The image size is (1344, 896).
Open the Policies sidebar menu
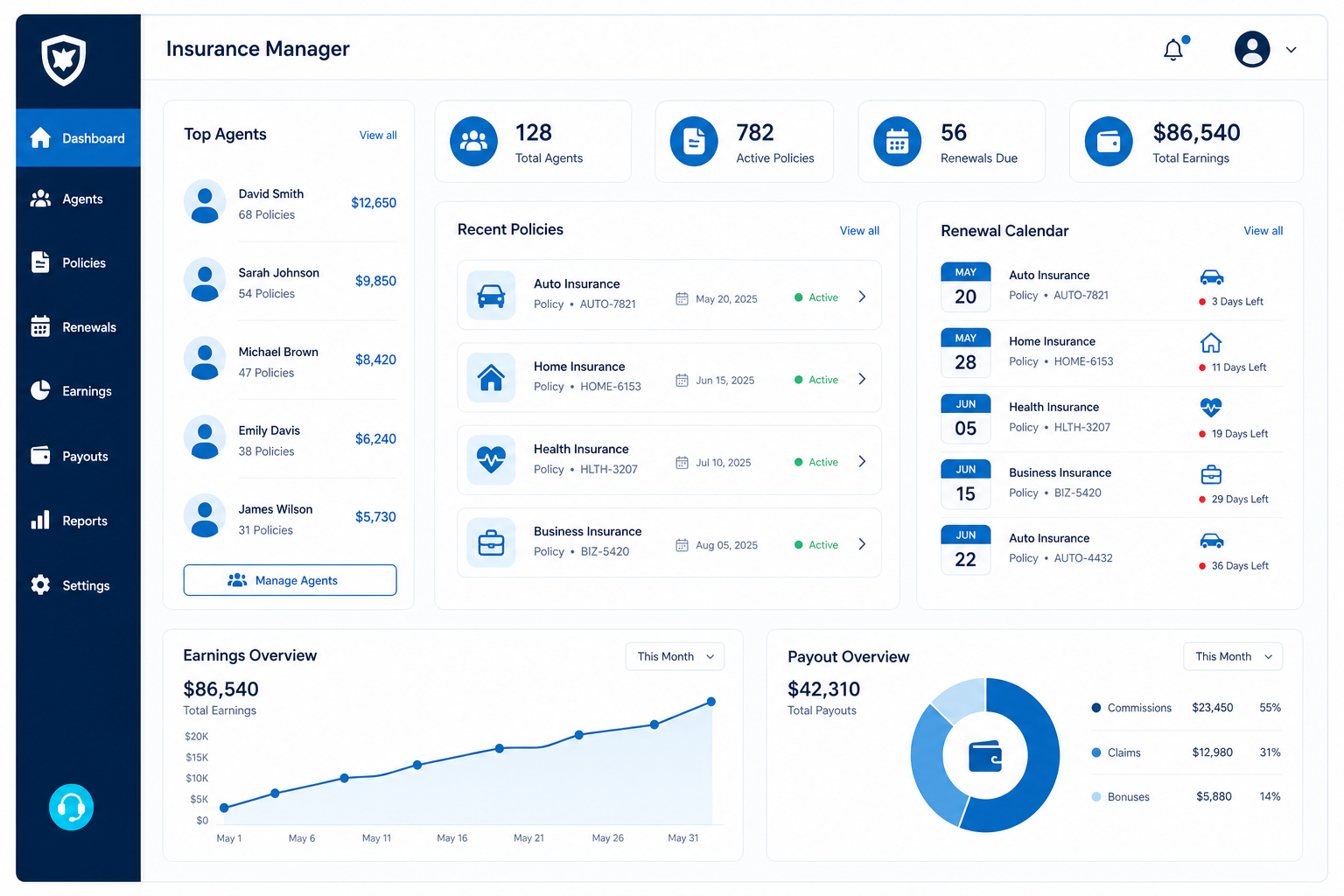coord(78,262)
